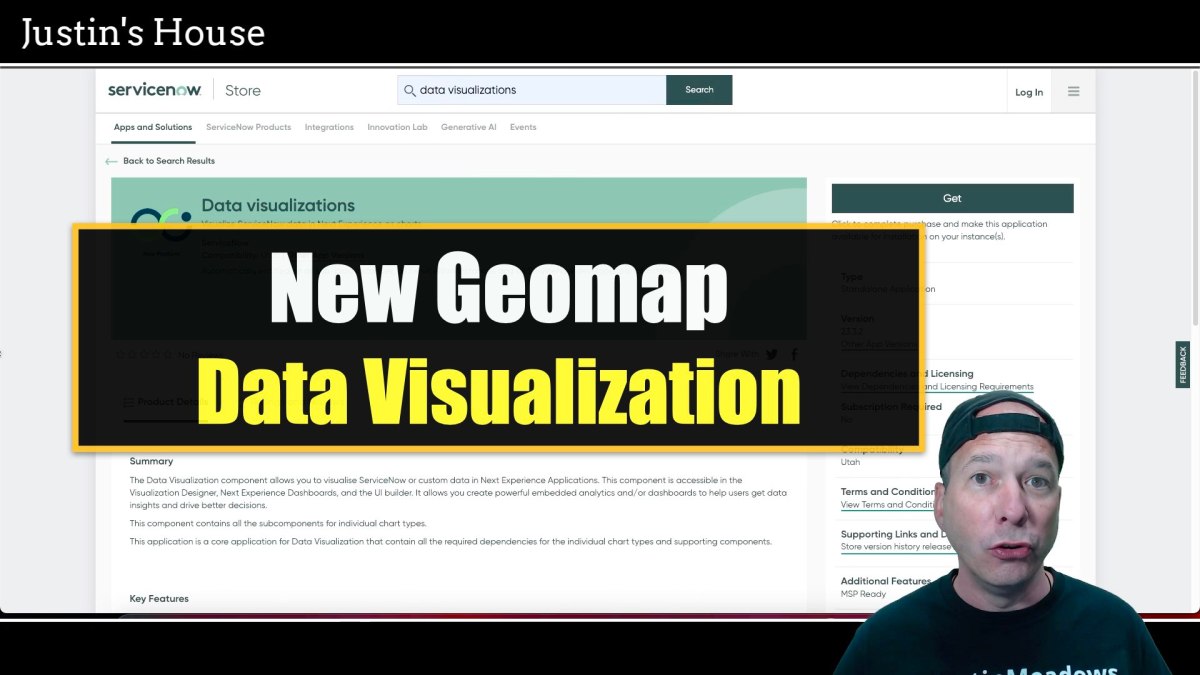Switch to the ServiceNow Products tab

[x=248, y=127]
